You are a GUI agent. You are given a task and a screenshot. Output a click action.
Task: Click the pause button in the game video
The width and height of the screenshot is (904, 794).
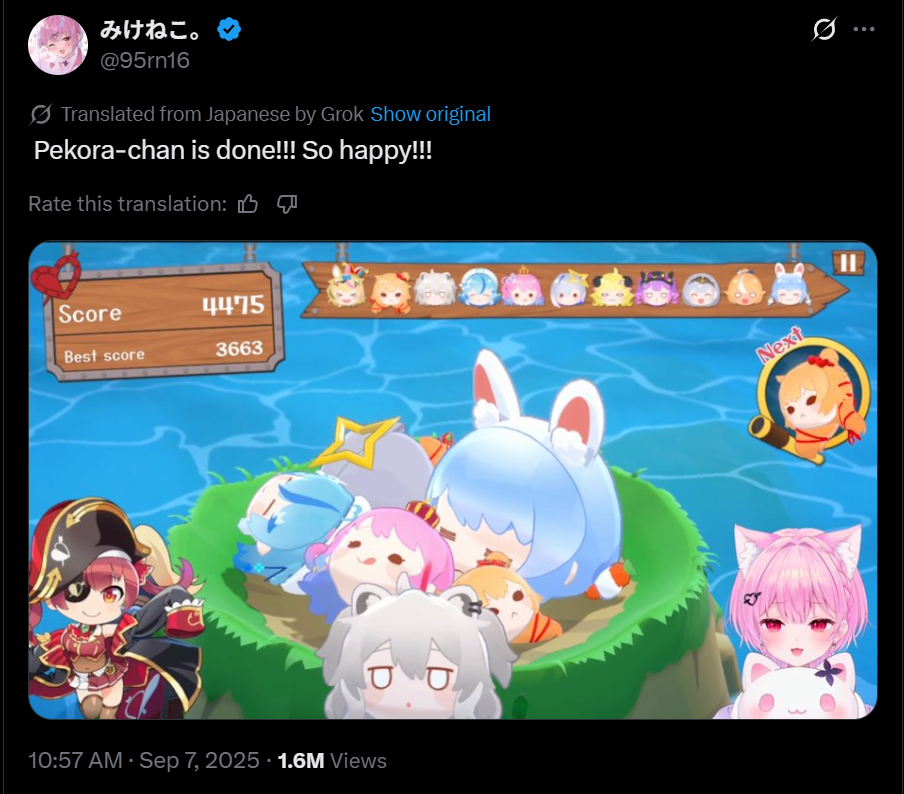pyautogui.click(x=848, y=263)
